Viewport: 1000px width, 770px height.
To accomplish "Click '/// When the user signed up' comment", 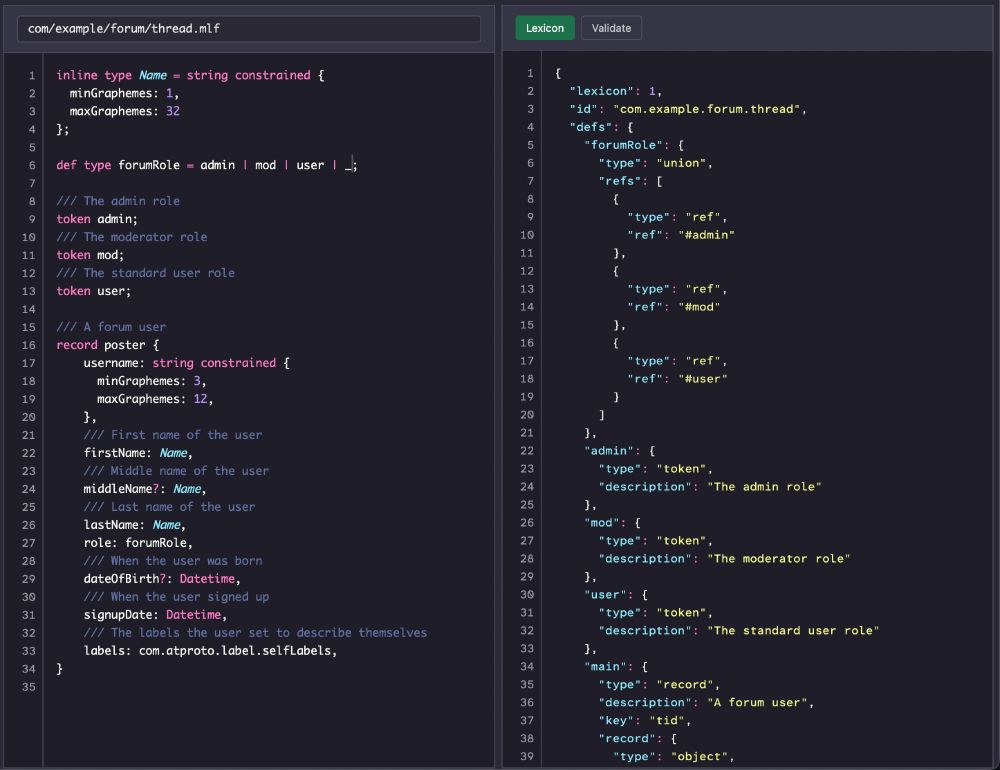I will point(176,597).
